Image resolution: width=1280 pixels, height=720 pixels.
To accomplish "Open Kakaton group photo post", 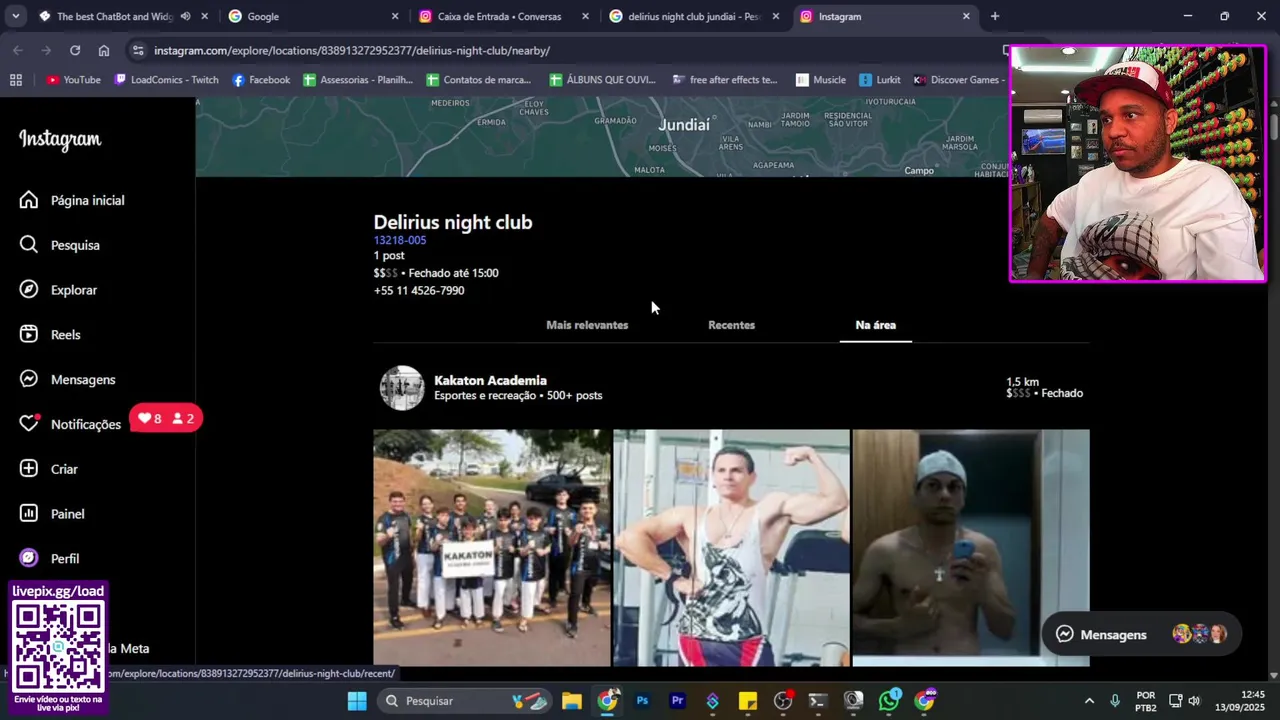I will click(492, 548).
